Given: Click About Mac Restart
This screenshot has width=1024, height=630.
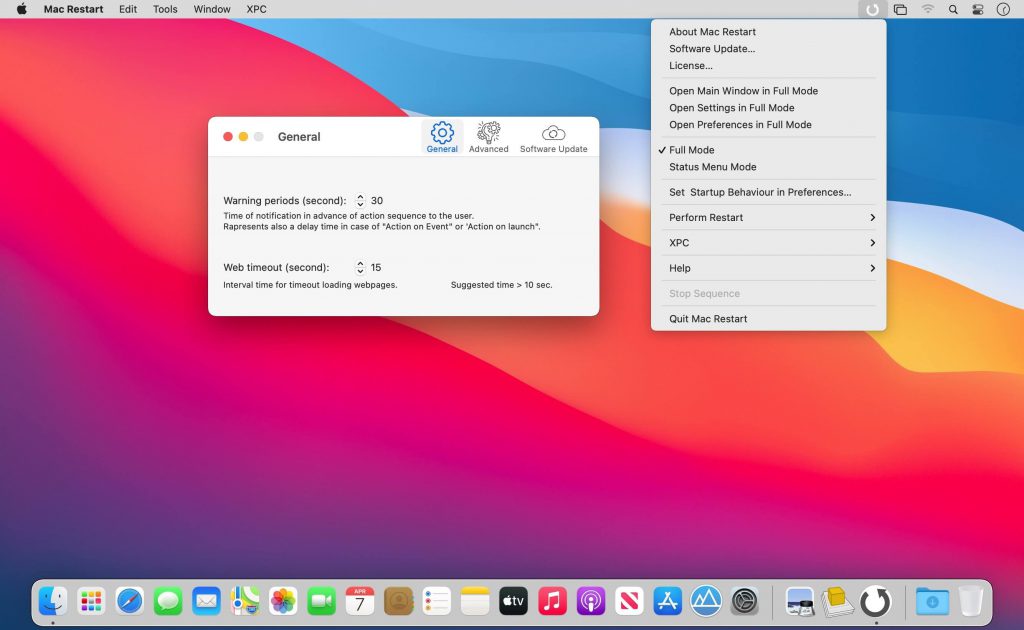Looking at the screenshot, I should click(711, 31).
